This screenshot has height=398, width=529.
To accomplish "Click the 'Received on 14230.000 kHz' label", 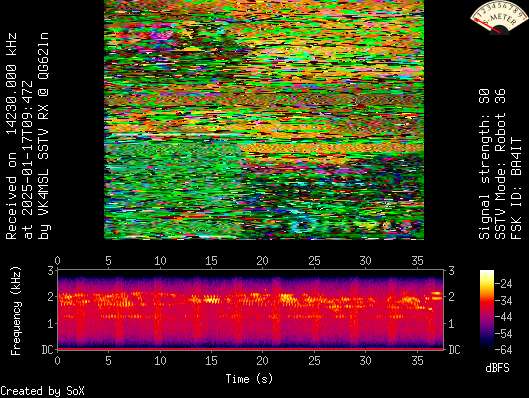I will (11, 136).
